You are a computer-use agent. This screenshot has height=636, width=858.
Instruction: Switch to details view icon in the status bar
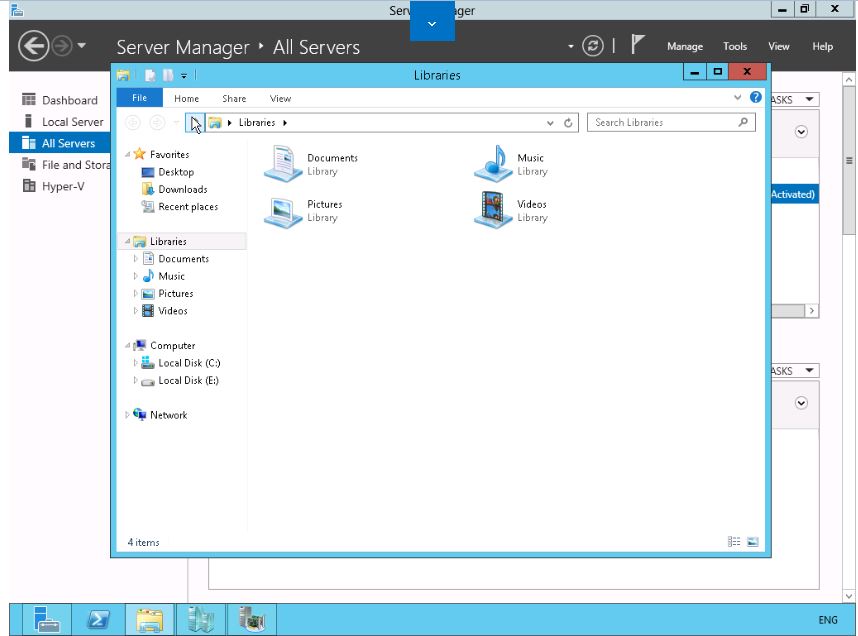[x=734, y=541]
